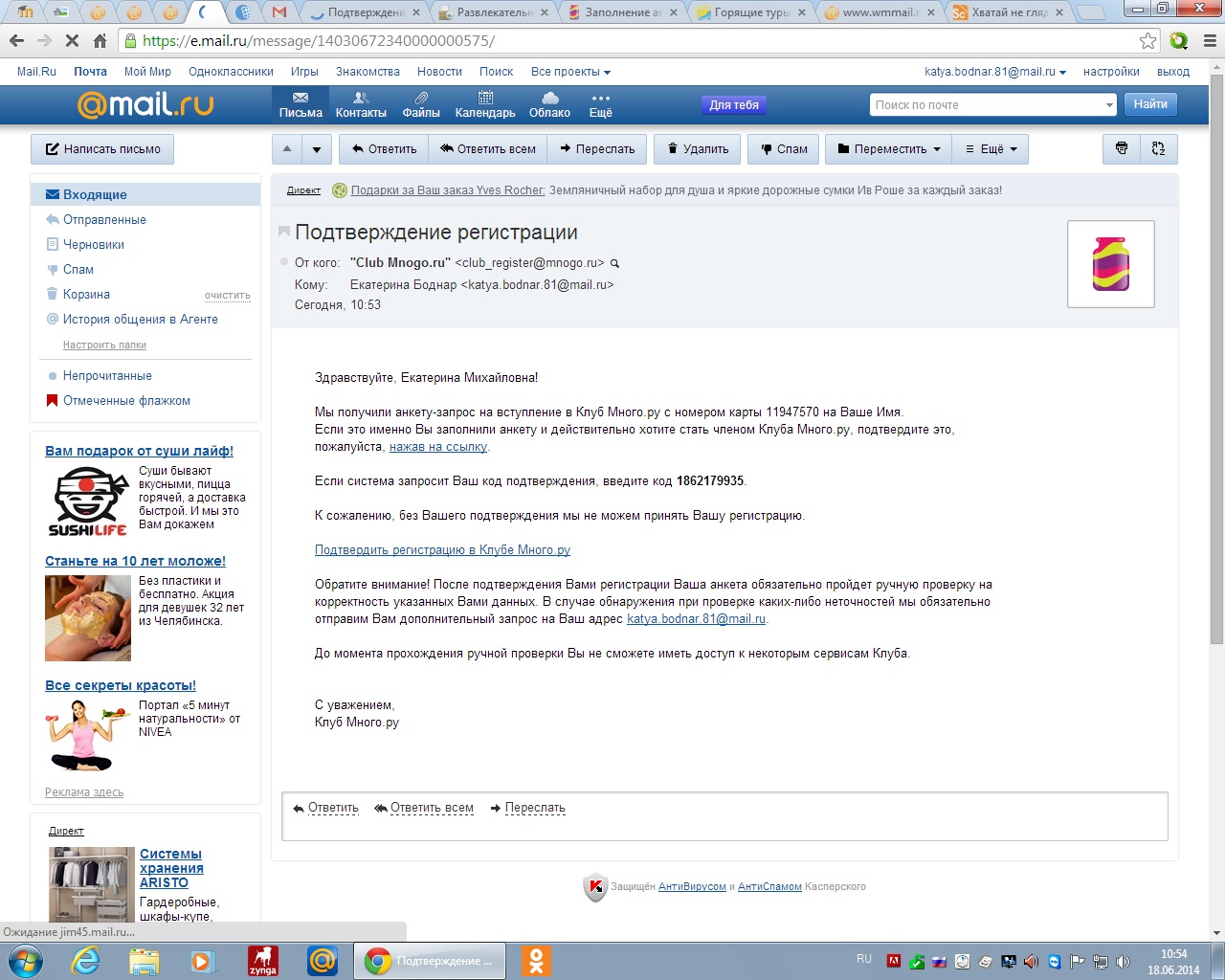The height and width of the screenshot is (980, 1225).
Task: Go back with the browser back arrow
Action: point(16,41)
